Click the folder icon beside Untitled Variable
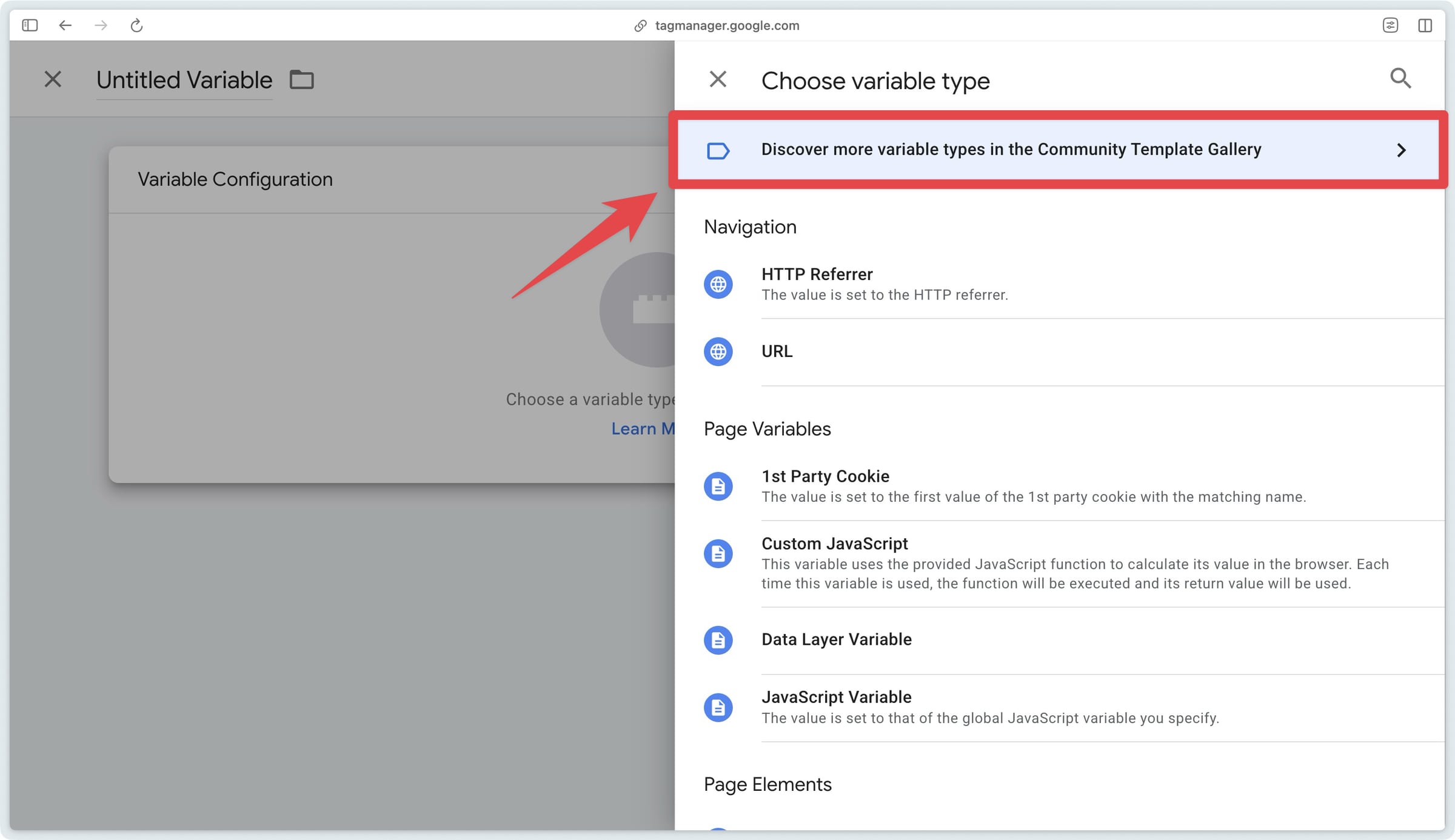The height and width of the screenshot is (840, 1455). point(301,79)
